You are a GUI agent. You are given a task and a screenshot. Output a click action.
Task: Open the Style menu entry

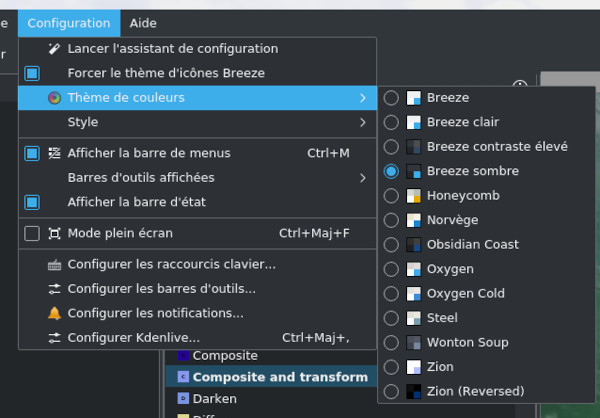pos(197,122)
